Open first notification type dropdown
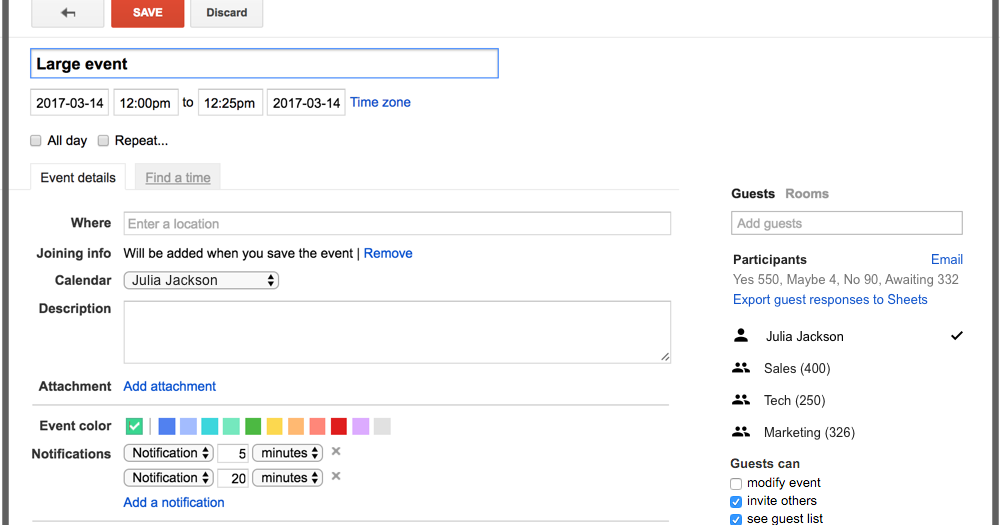 168,453
